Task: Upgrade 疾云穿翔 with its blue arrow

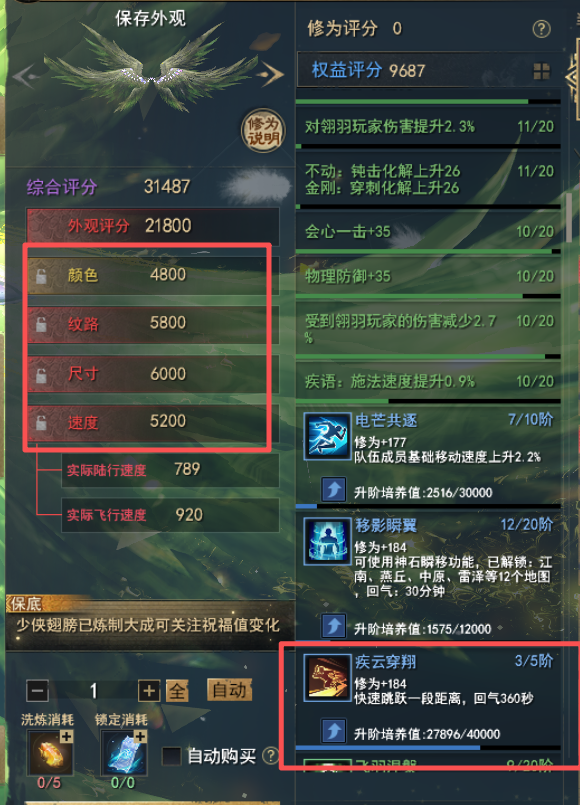Action: [334, 731]
